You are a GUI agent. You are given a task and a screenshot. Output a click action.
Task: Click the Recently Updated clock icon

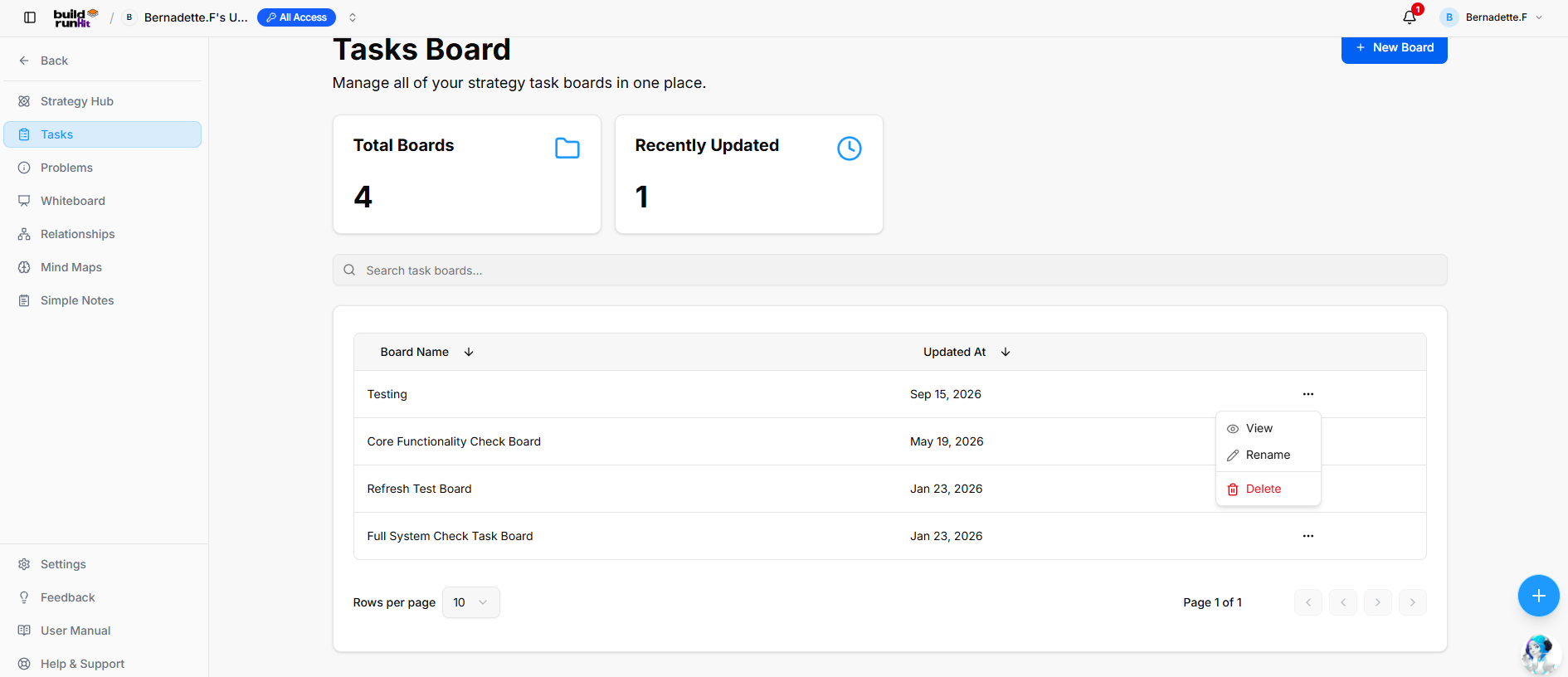(x=850, y=149)
